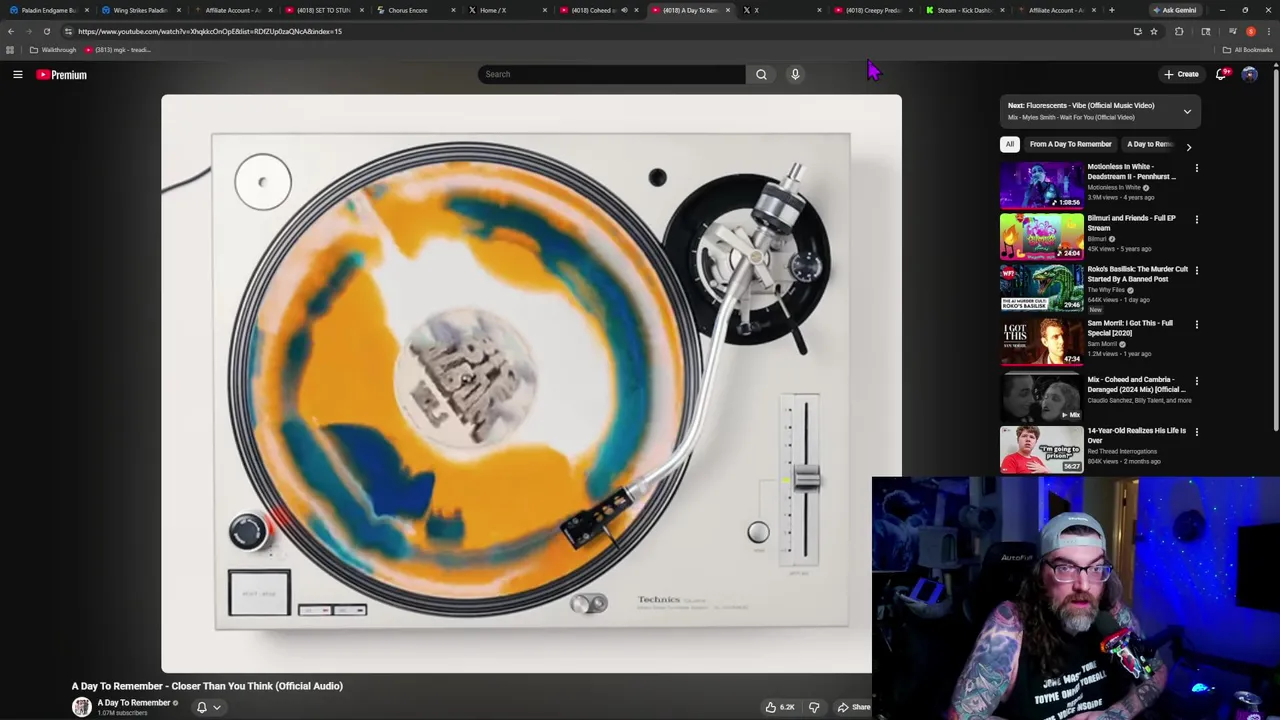Open Roko's Basilisk video thumbnail
The height and width of the screenshot is (720, 1280).
tap(1041, 287)
